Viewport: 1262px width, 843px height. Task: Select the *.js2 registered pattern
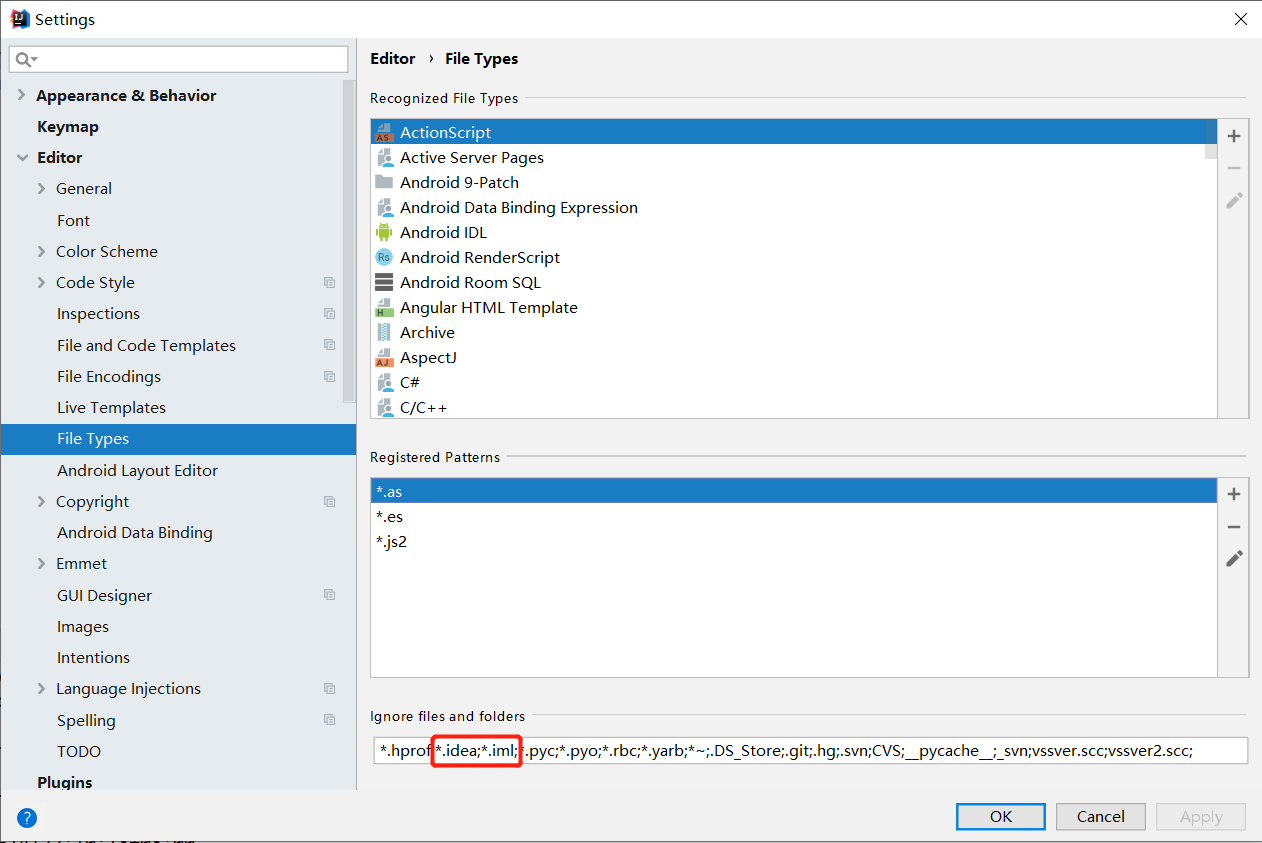click(794, 541)
